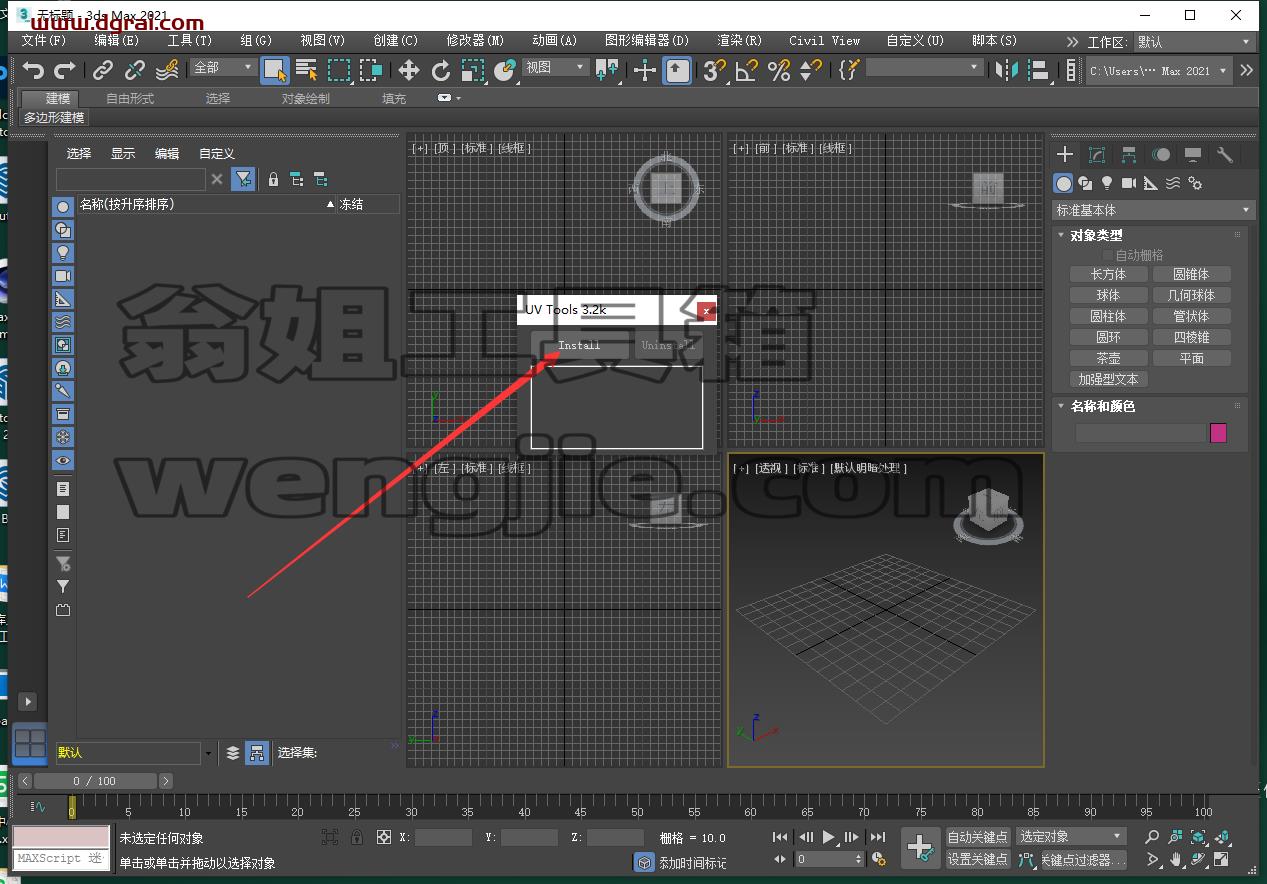Viewport: 1267px width, 884px height.
Task: Click the time slider 0 / 100
Action: 94,781
